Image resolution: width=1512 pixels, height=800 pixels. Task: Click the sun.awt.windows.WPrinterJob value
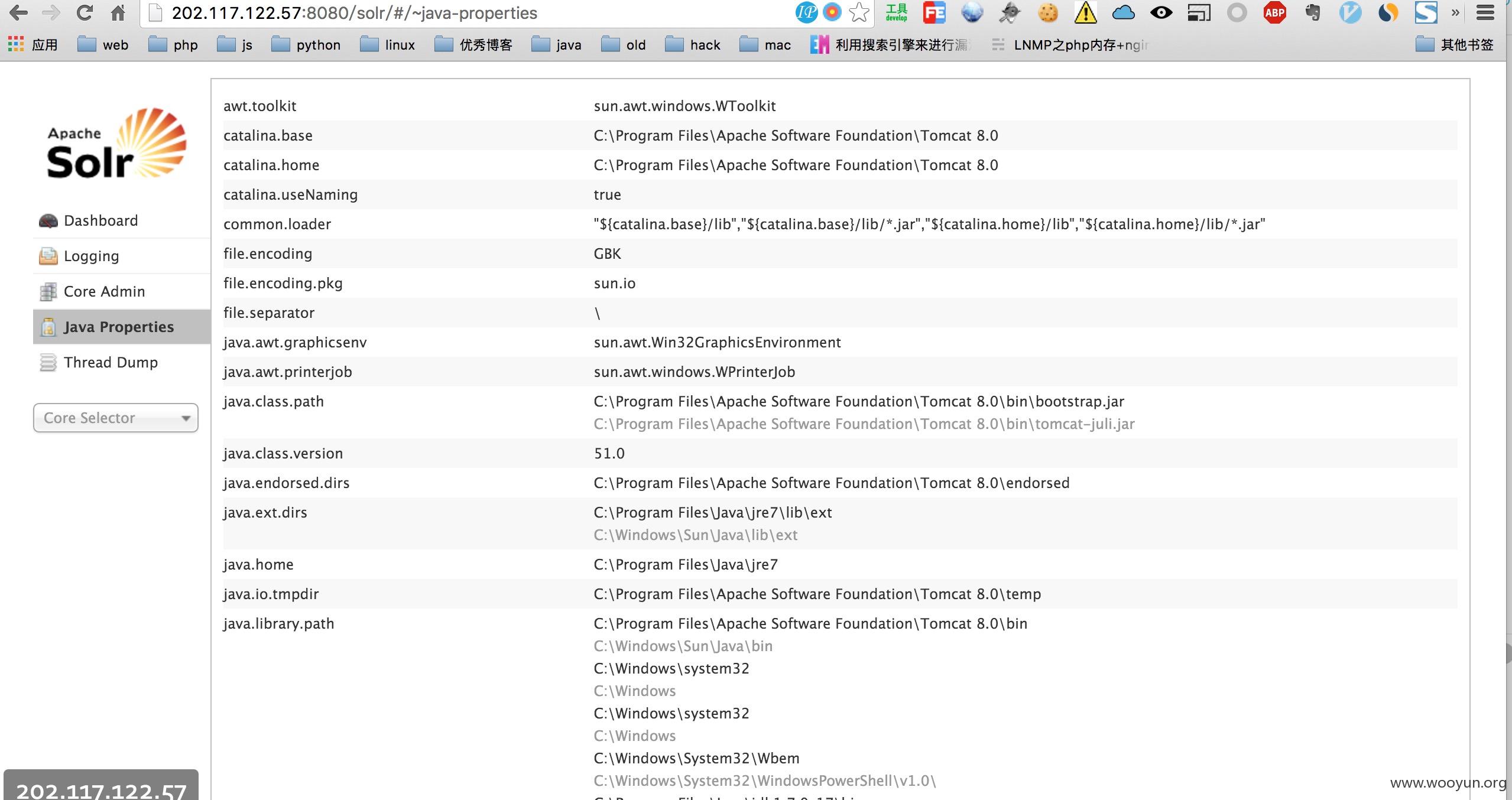(x=694, y=372)
